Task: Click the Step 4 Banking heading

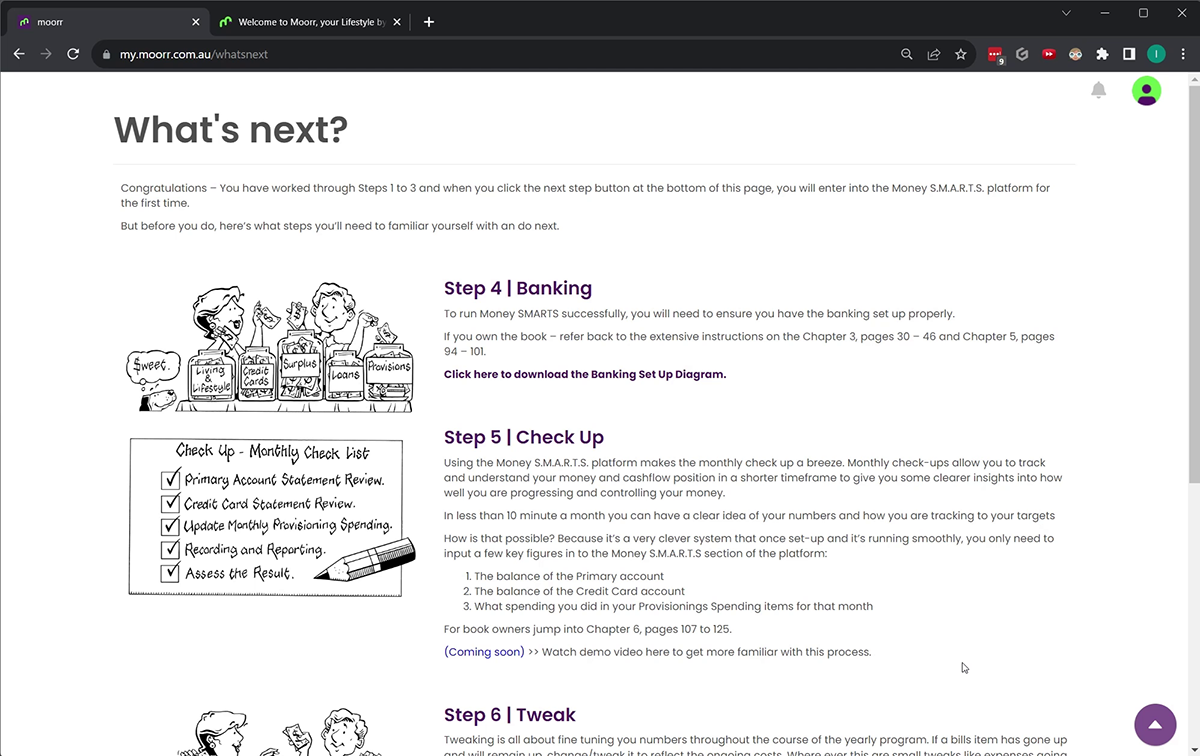Action: (x=518, y=288)
